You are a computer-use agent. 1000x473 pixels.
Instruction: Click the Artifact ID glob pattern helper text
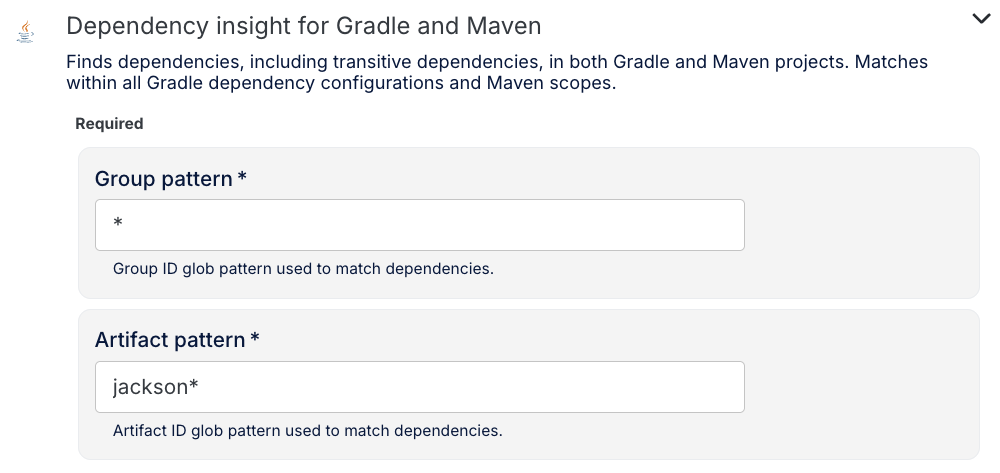[x=307, y=431]
